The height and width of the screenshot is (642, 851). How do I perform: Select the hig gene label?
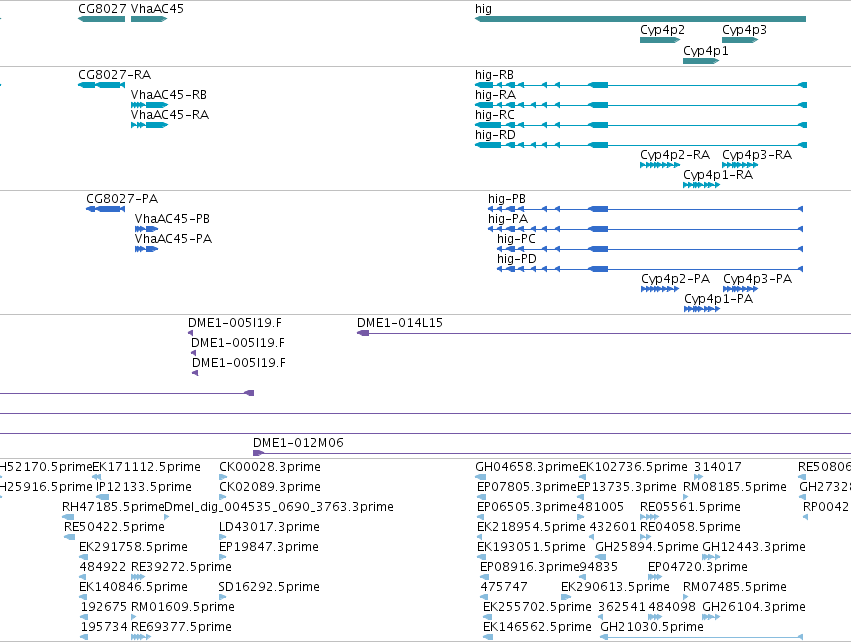pyautogui.click(x=483, y=9)
